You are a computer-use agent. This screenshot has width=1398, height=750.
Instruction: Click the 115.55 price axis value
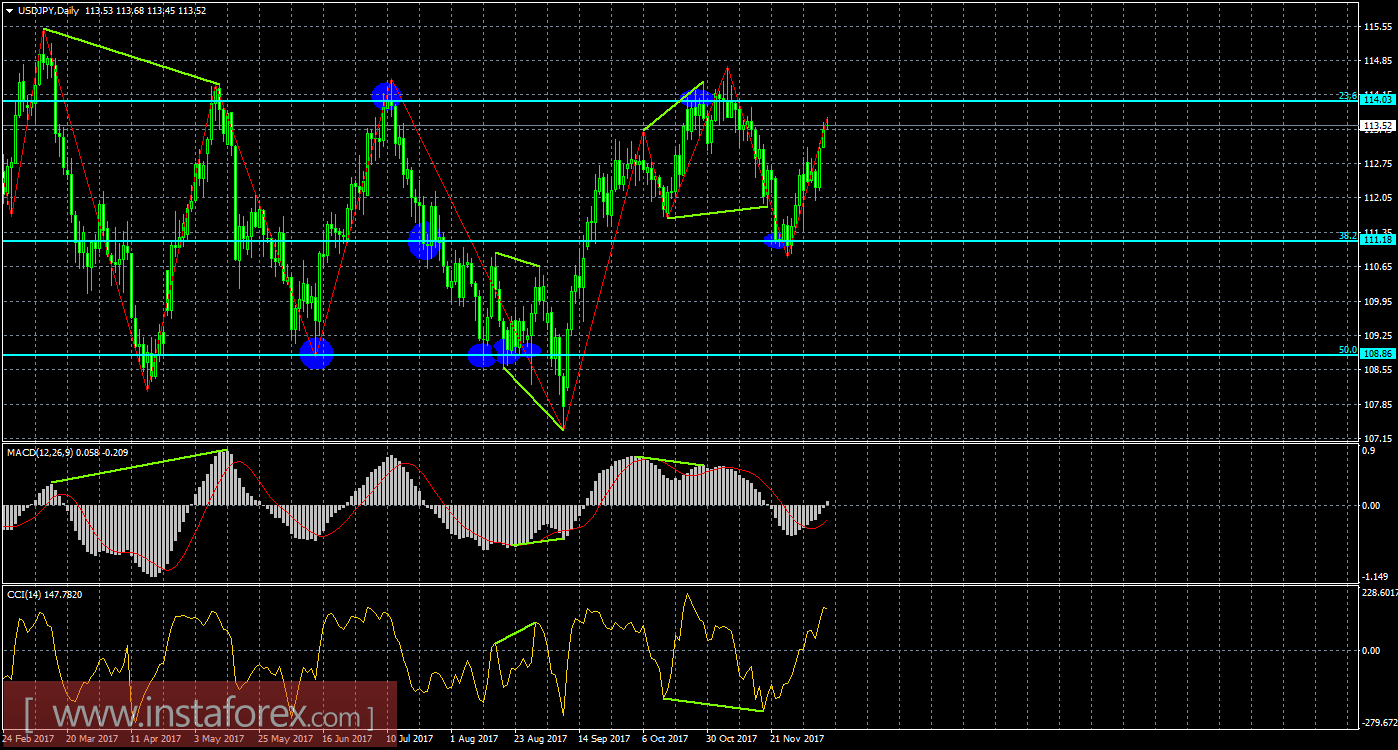(x=1379, y=27)
